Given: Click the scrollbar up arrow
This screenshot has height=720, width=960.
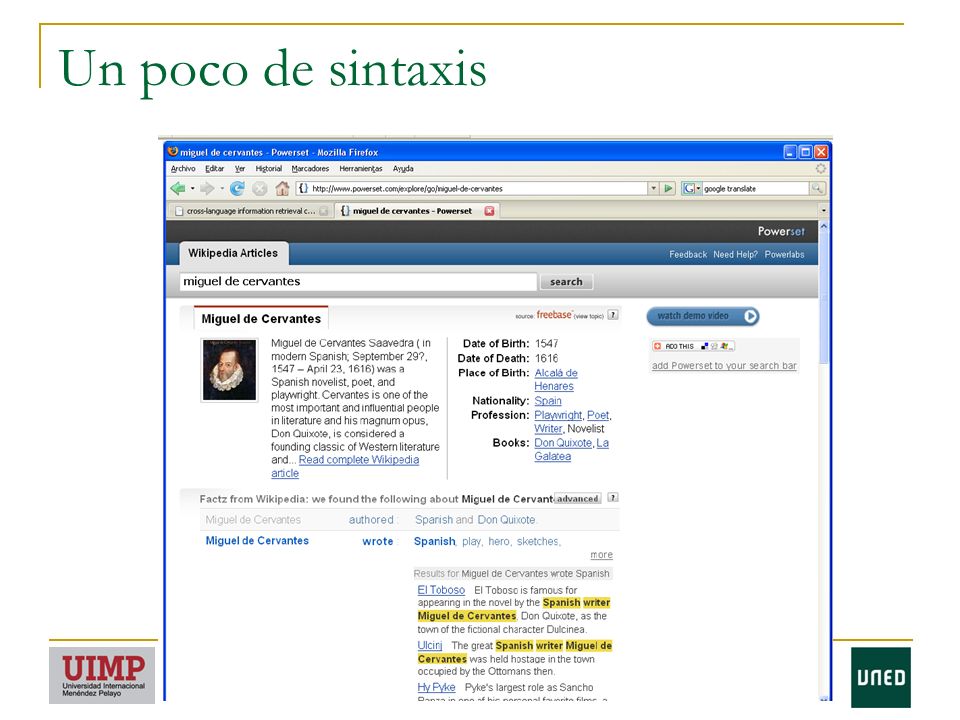Looking at the screenshot, I should (823, 226).
